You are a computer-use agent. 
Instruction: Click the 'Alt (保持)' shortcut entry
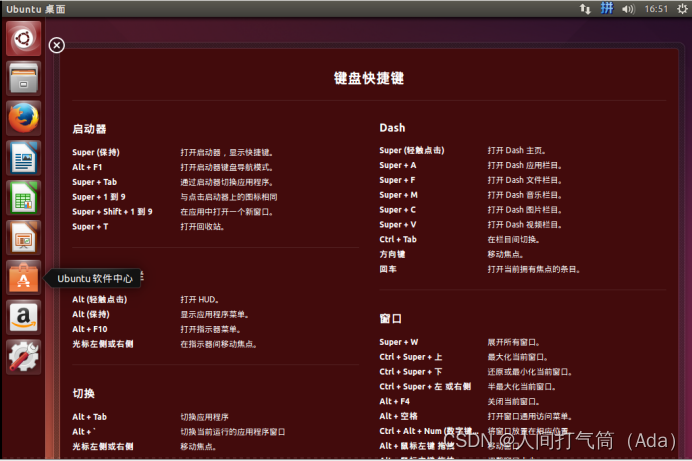tap(91, 314)
